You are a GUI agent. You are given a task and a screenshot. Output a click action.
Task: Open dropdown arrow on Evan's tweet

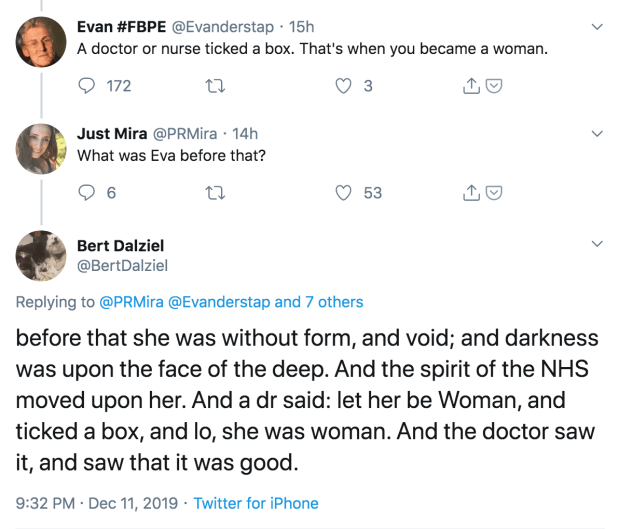tap(598, 26)
